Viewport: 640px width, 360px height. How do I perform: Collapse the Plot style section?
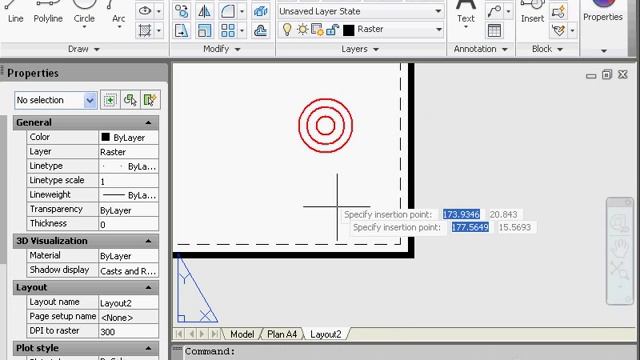point(148,348)
